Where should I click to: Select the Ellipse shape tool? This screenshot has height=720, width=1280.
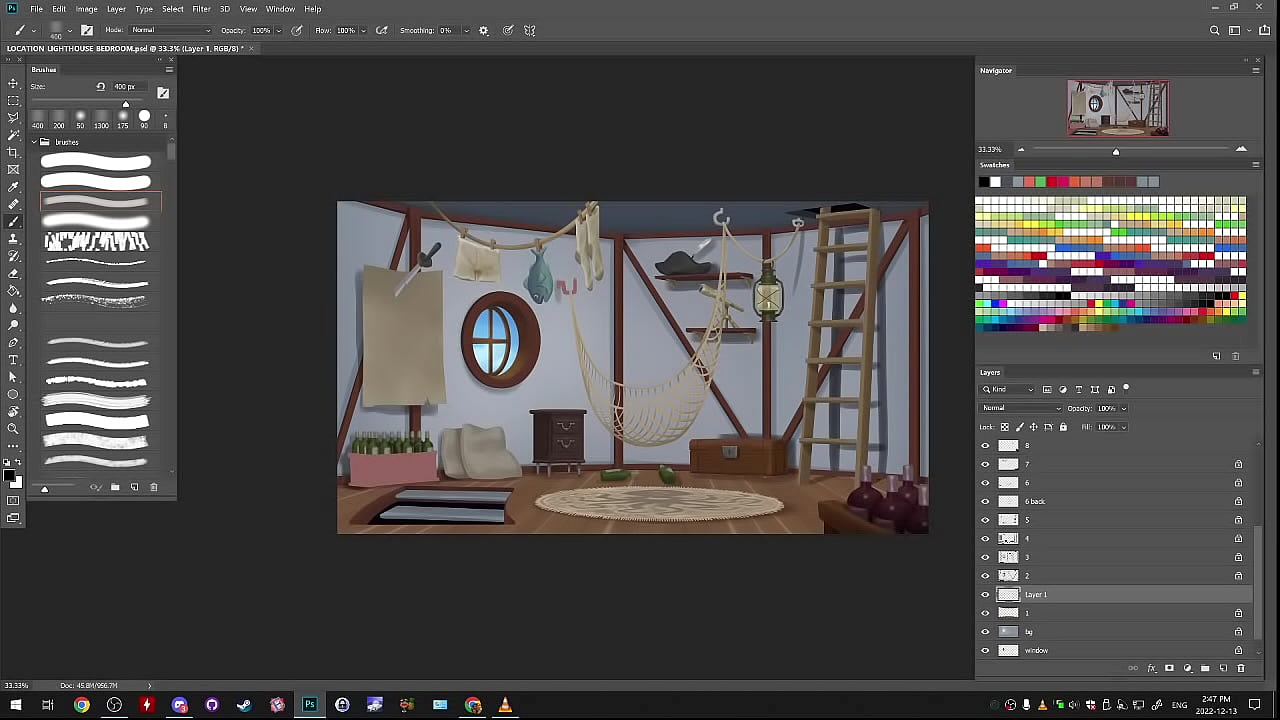point(13,394)
